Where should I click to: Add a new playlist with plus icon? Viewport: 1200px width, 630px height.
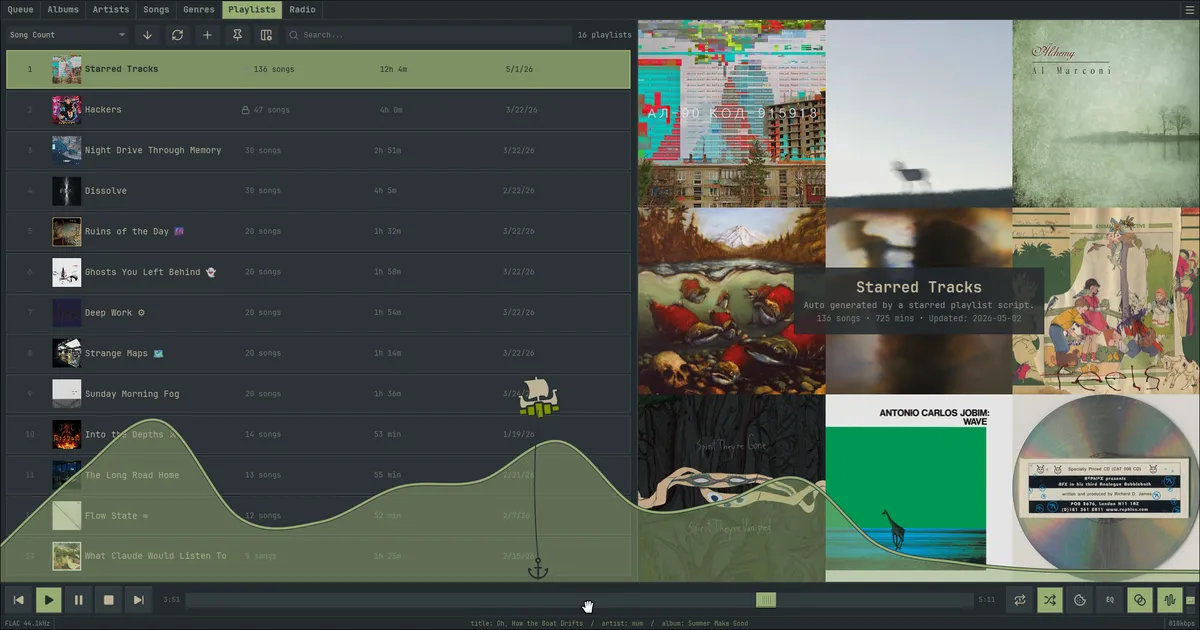pos(207,35)
